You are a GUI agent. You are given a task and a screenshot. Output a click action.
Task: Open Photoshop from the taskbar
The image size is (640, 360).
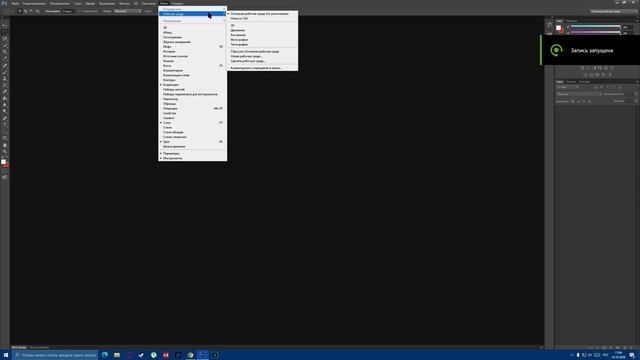(203, 355)
